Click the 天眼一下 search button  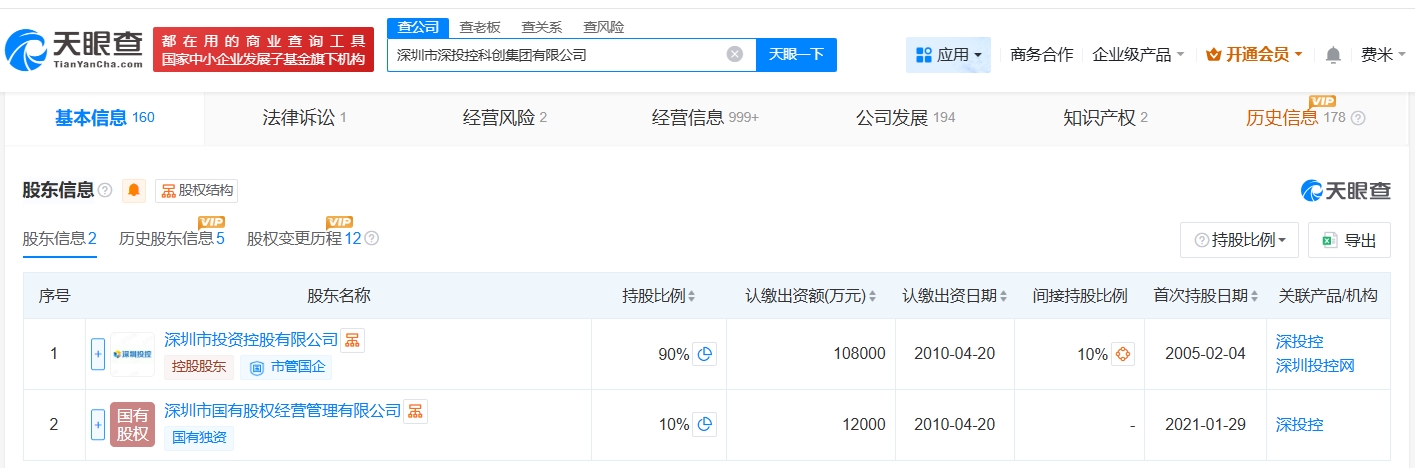click(796, 55)
